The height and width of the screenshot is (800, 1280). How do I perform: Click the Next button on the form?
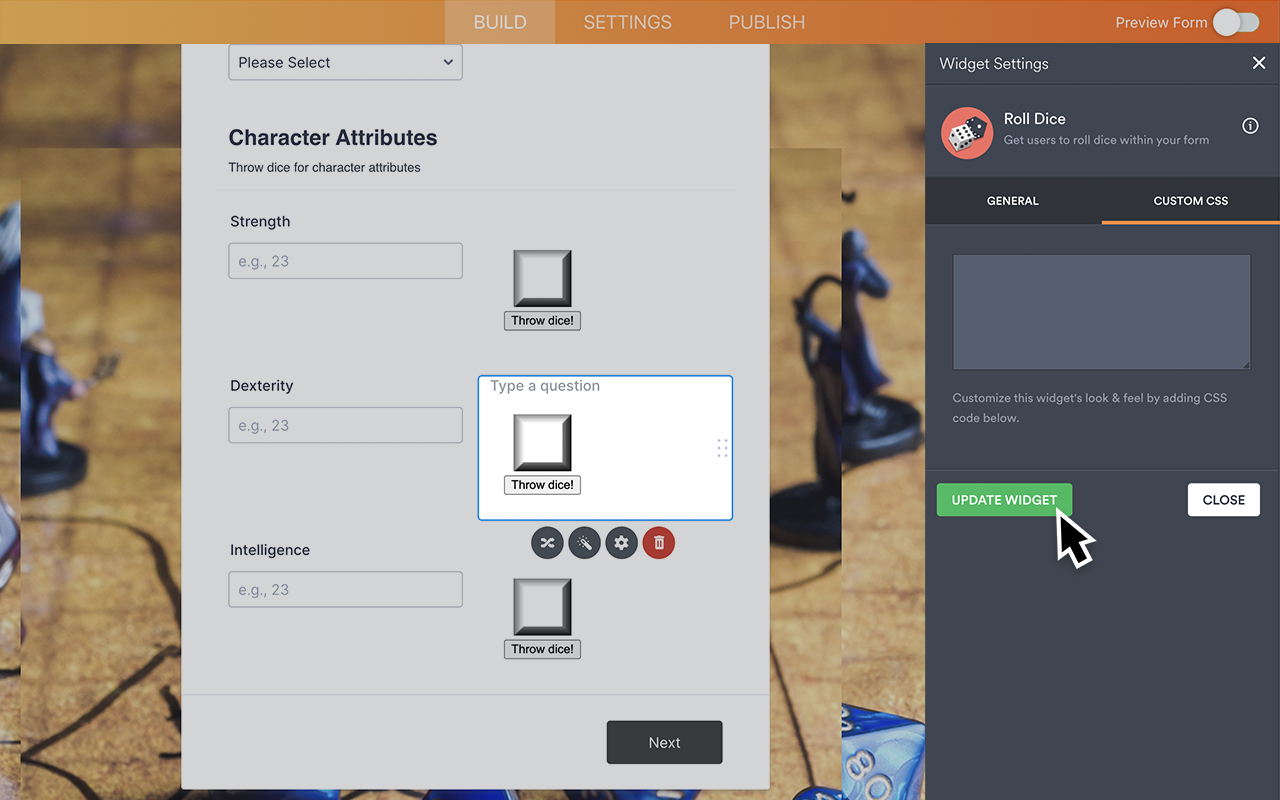(664, 742)
